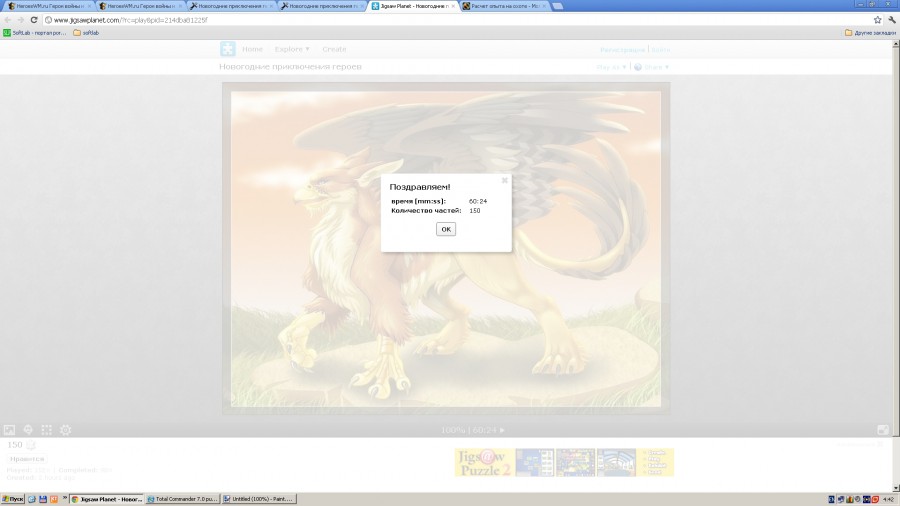
Task: Click the Нравится like button
Action: tap(27, 459)
